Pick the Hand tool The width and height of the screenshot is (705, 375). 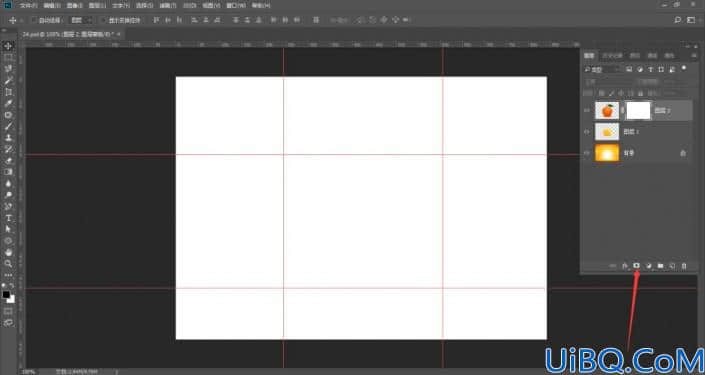(9, 252)
